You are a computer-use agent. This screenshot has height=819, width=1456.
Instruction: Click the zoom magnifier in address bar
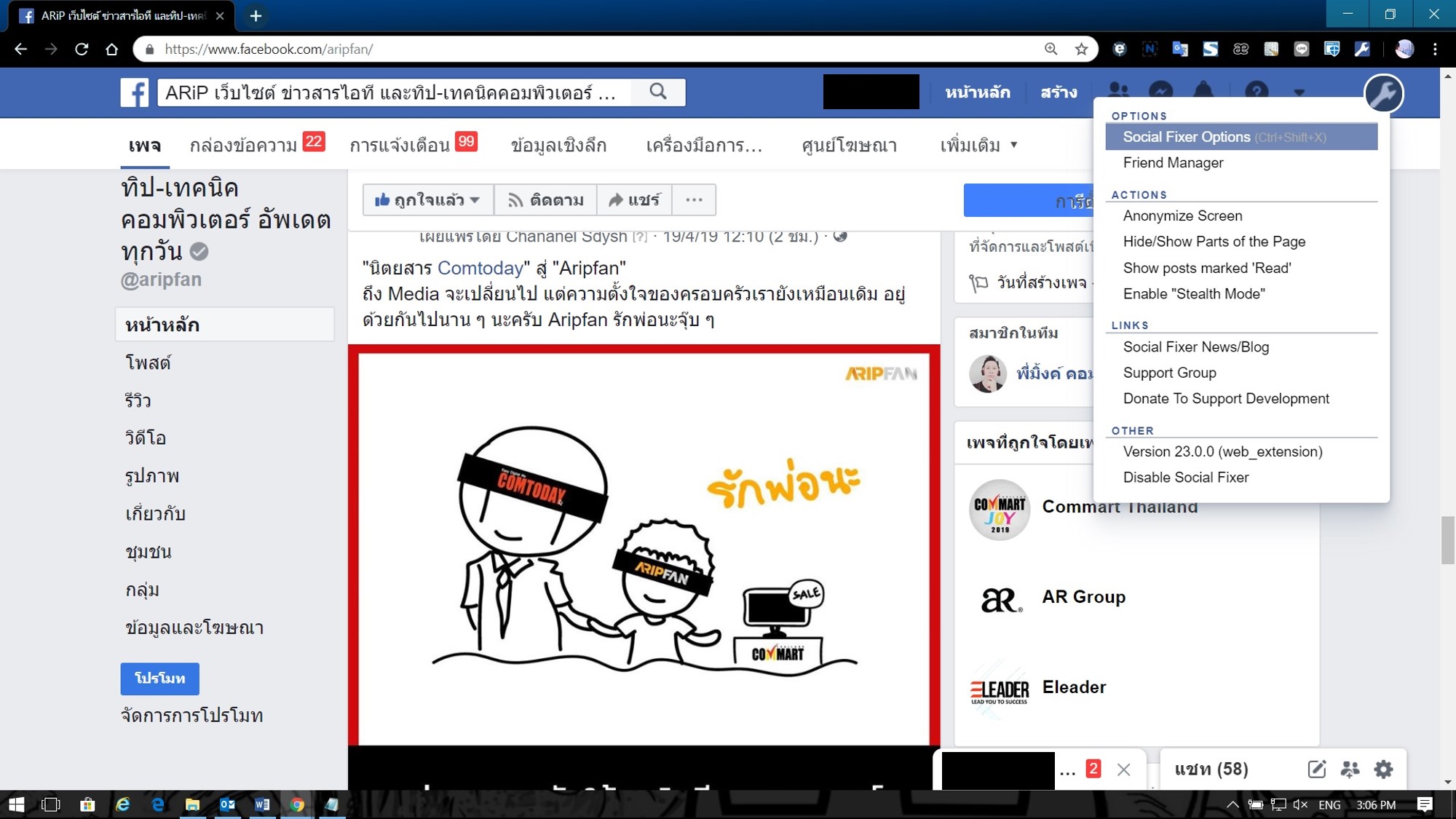pos(1051,49)
